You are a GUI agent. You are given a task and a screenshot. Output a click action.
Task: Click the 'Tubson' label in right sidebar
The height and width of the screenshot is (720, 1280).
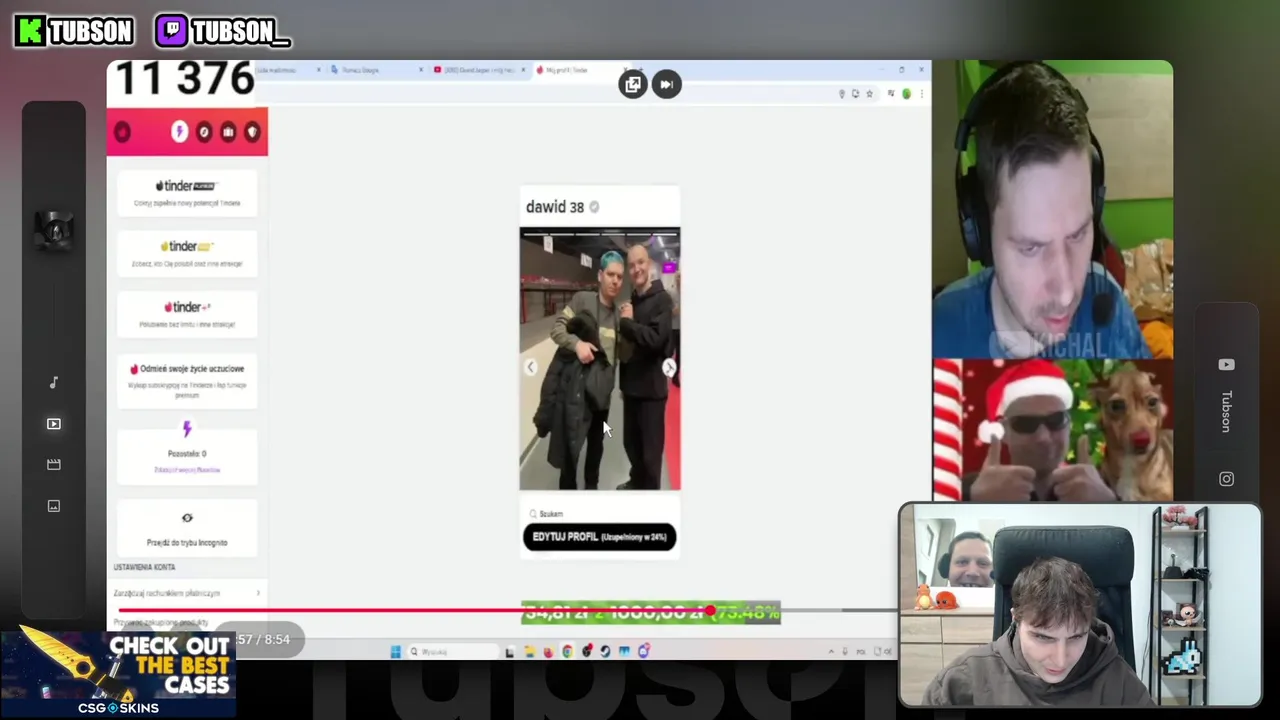(1226, 411)
